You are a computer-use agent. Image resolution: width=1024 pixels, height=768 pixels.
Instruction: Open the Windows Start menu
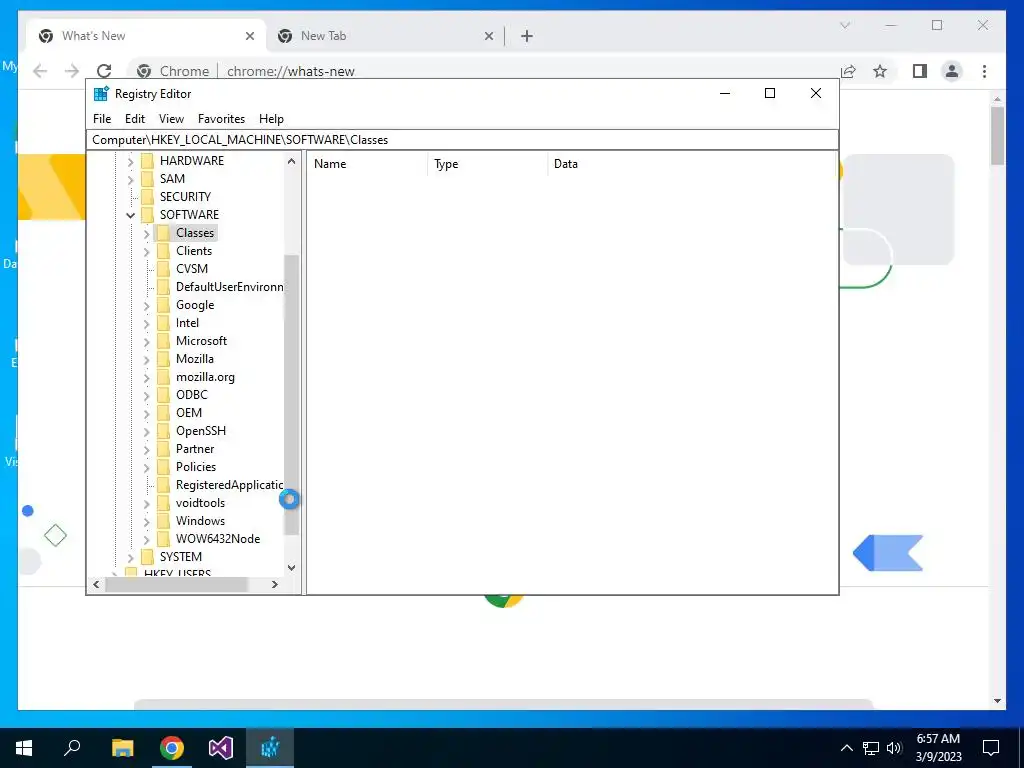click(24, 748)
